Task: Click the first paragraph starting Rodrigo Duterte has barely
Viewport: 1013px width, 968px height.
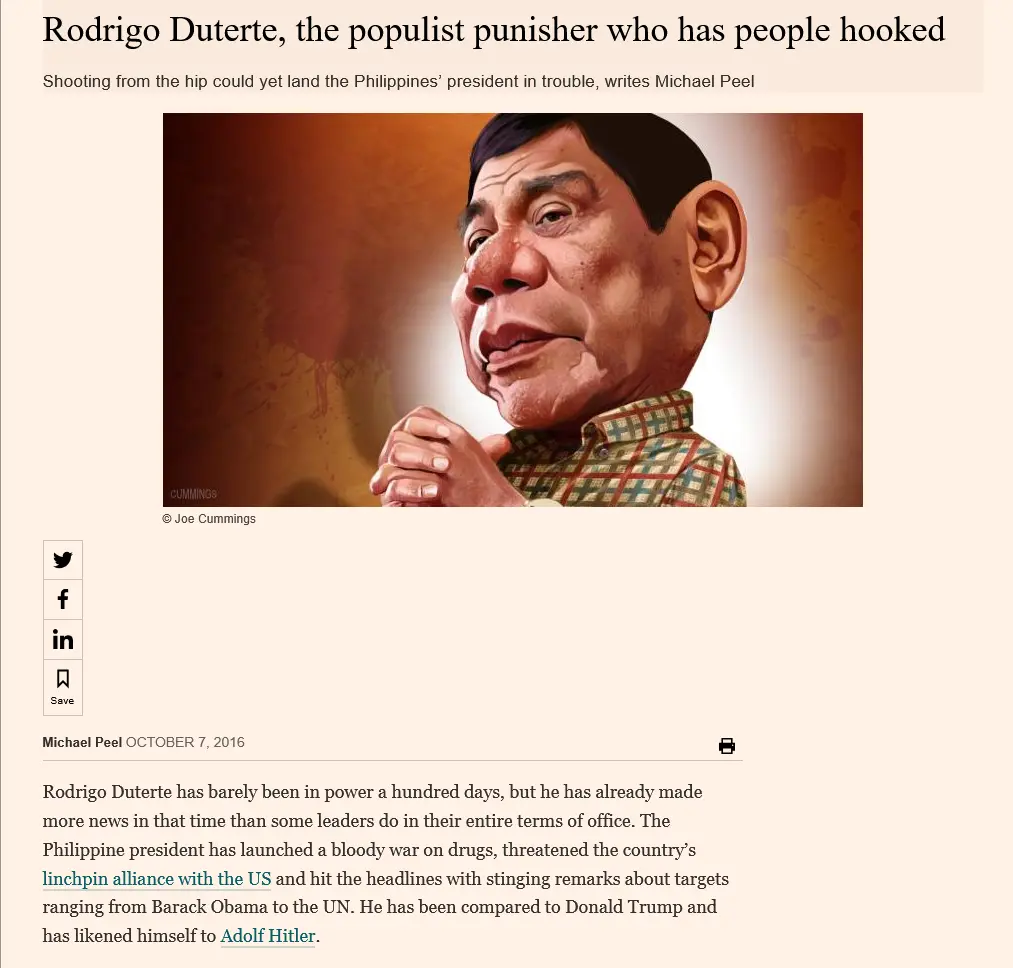Action: (x=386, y=864)
